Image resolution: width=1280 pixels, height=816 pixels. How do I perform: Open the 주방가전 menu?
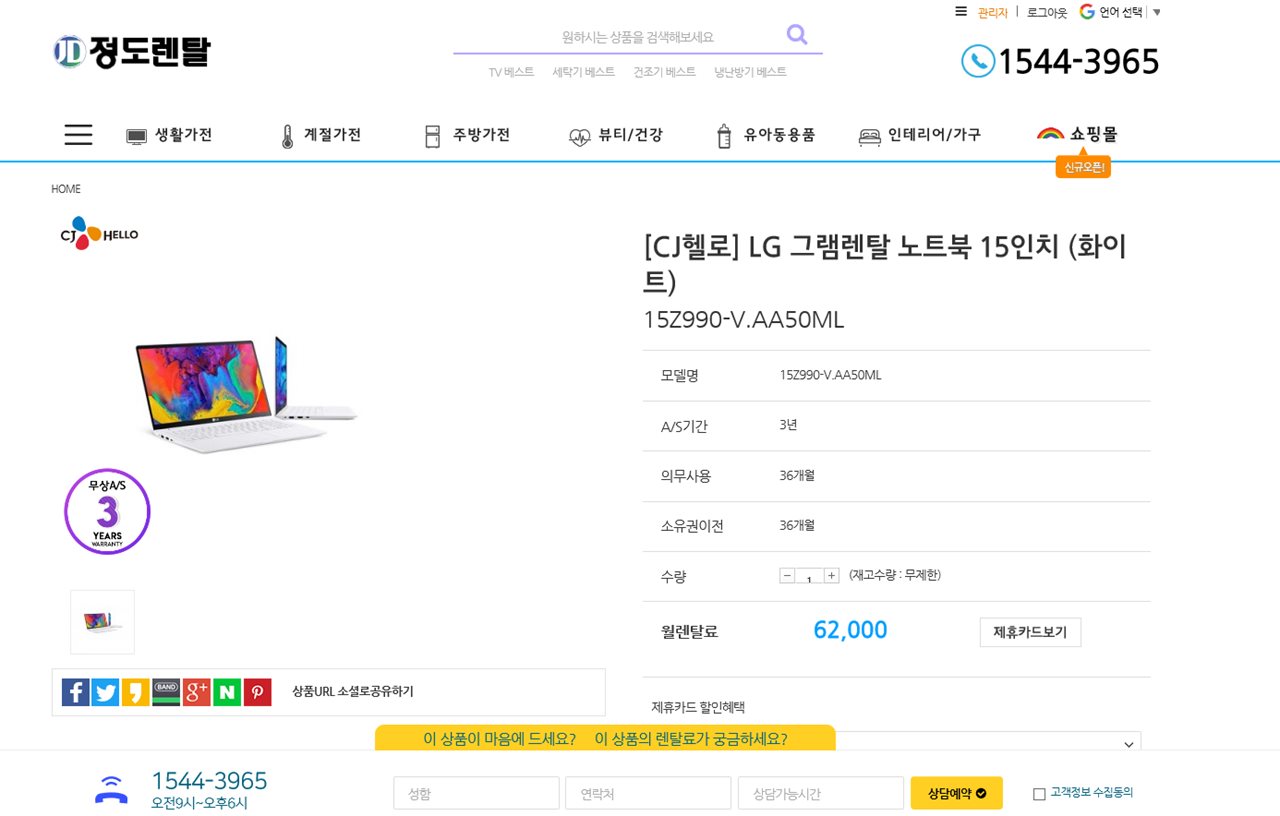coord(468,135)
